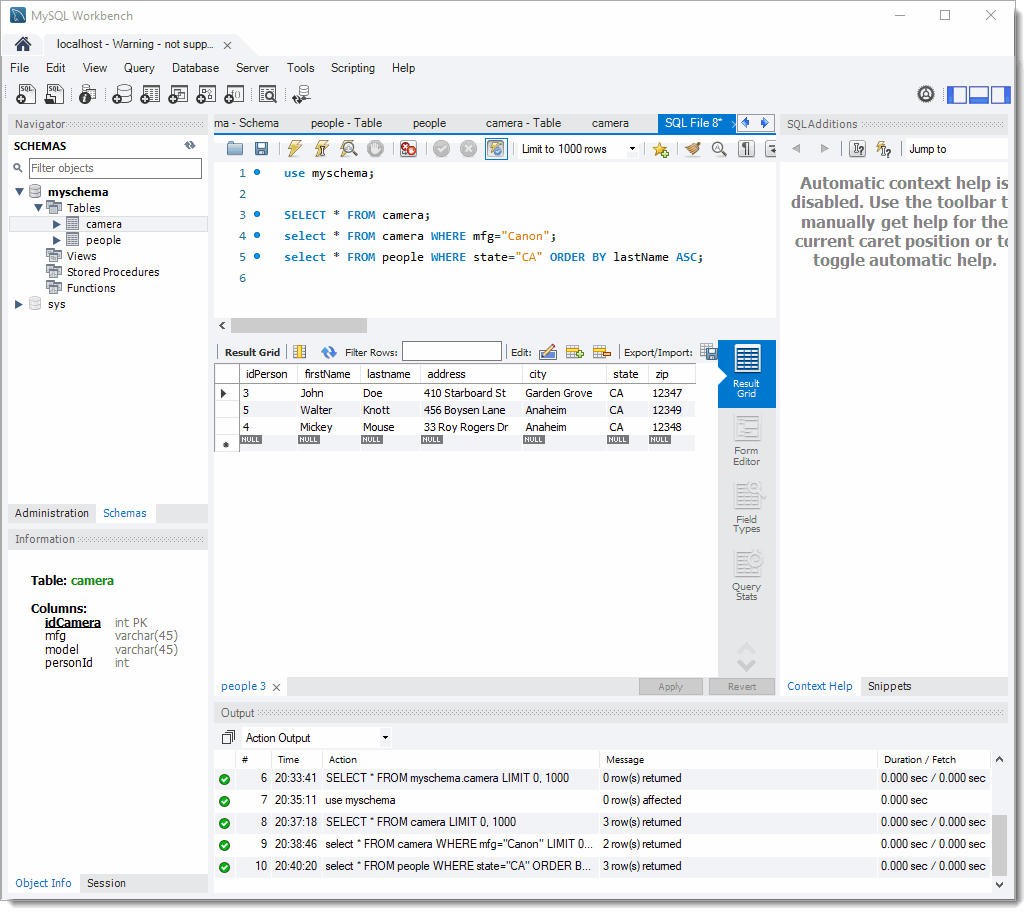Viewport: 1031px width, 916px height.
Task: Edit current row pencil icon
Action: [x=548, y=352]
